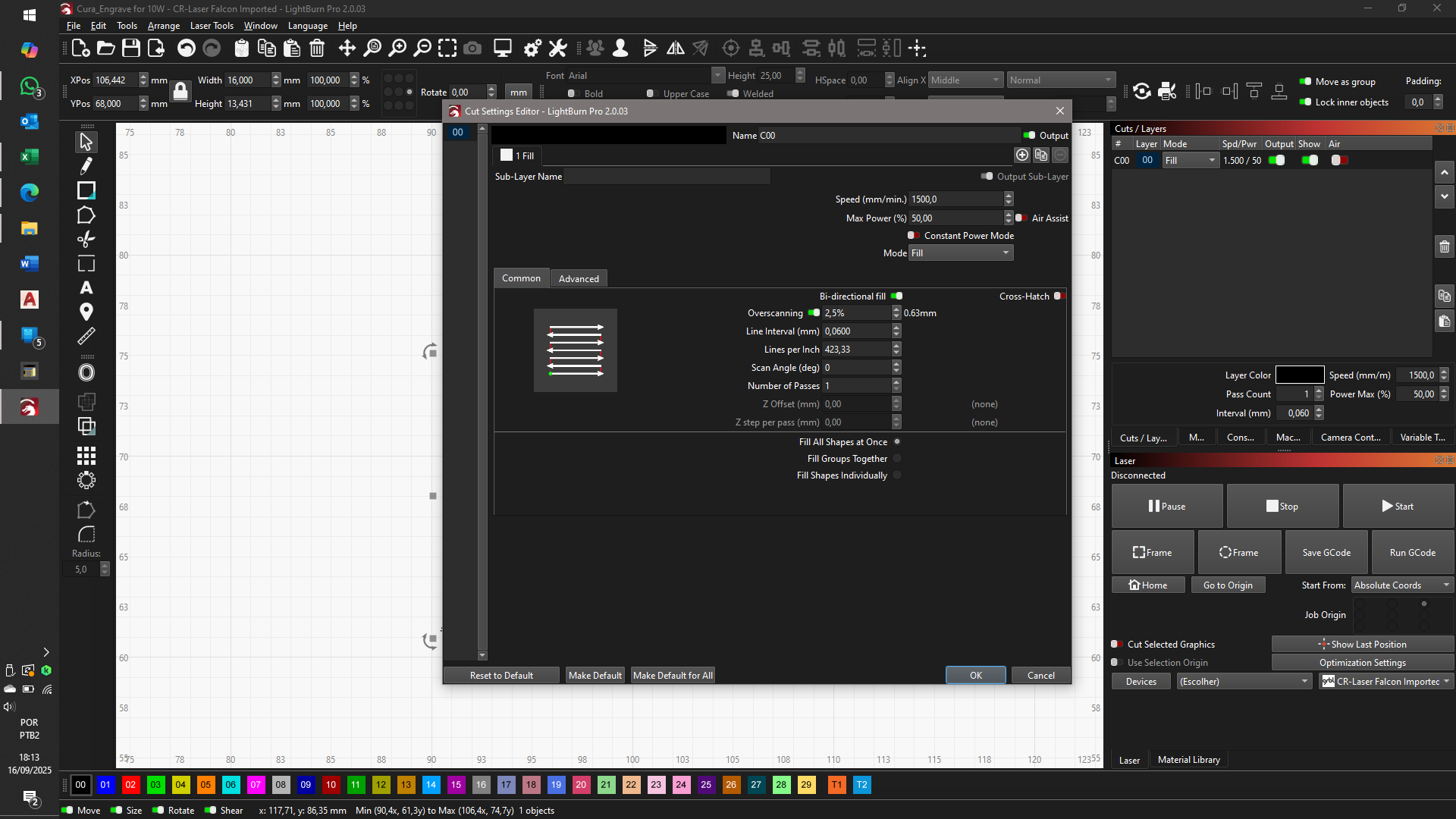This screenshot has height=819, width=1456.
Task: Toggle the Bi-directional fill switch
Action: (896, 297)
